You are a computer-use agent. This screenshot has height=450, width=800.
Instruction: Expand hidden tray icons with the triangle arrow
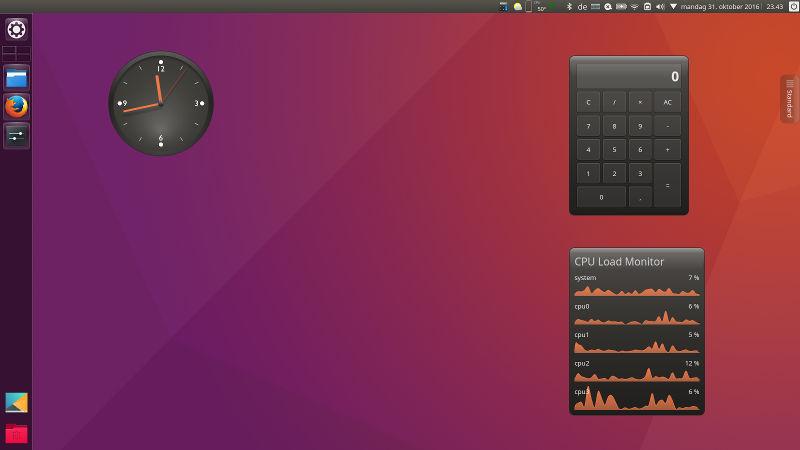[673, 6]
